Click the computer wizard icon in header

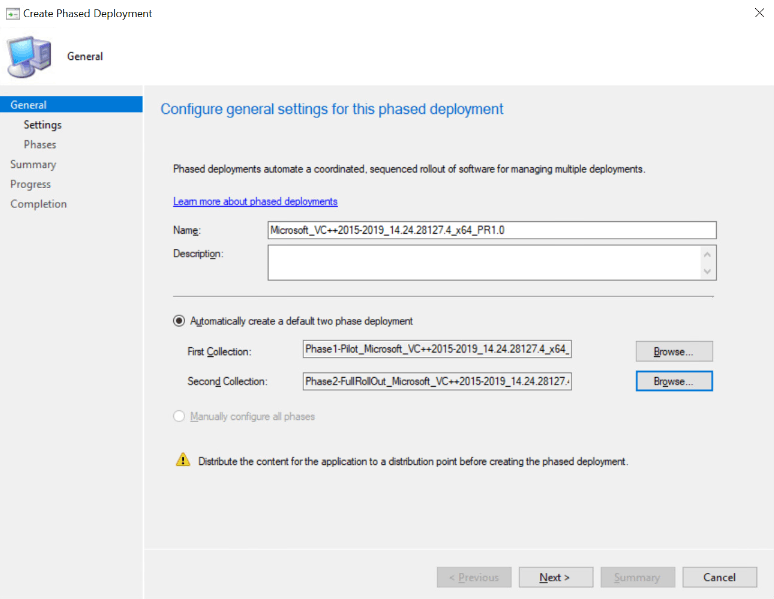(29, 55)
